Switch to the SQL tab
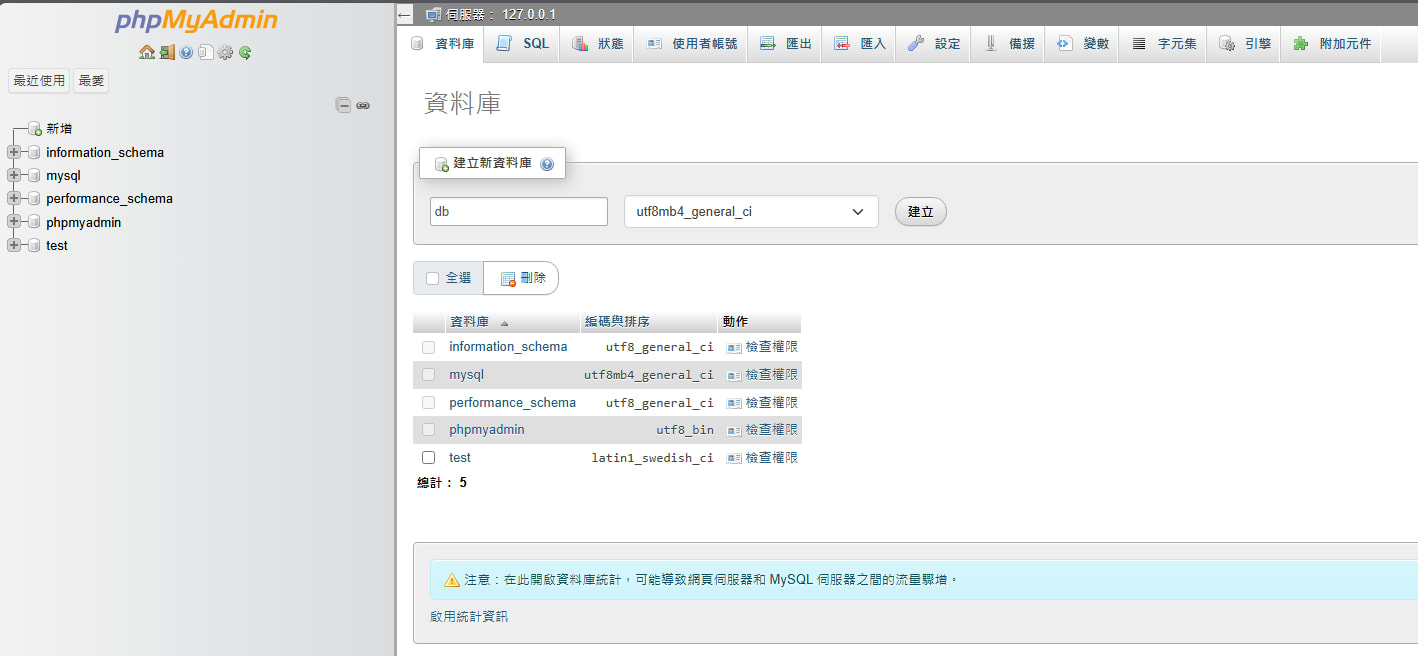The height and width of the screenshot is (656, 1418). pyautogui.click(x=522, y=44)
